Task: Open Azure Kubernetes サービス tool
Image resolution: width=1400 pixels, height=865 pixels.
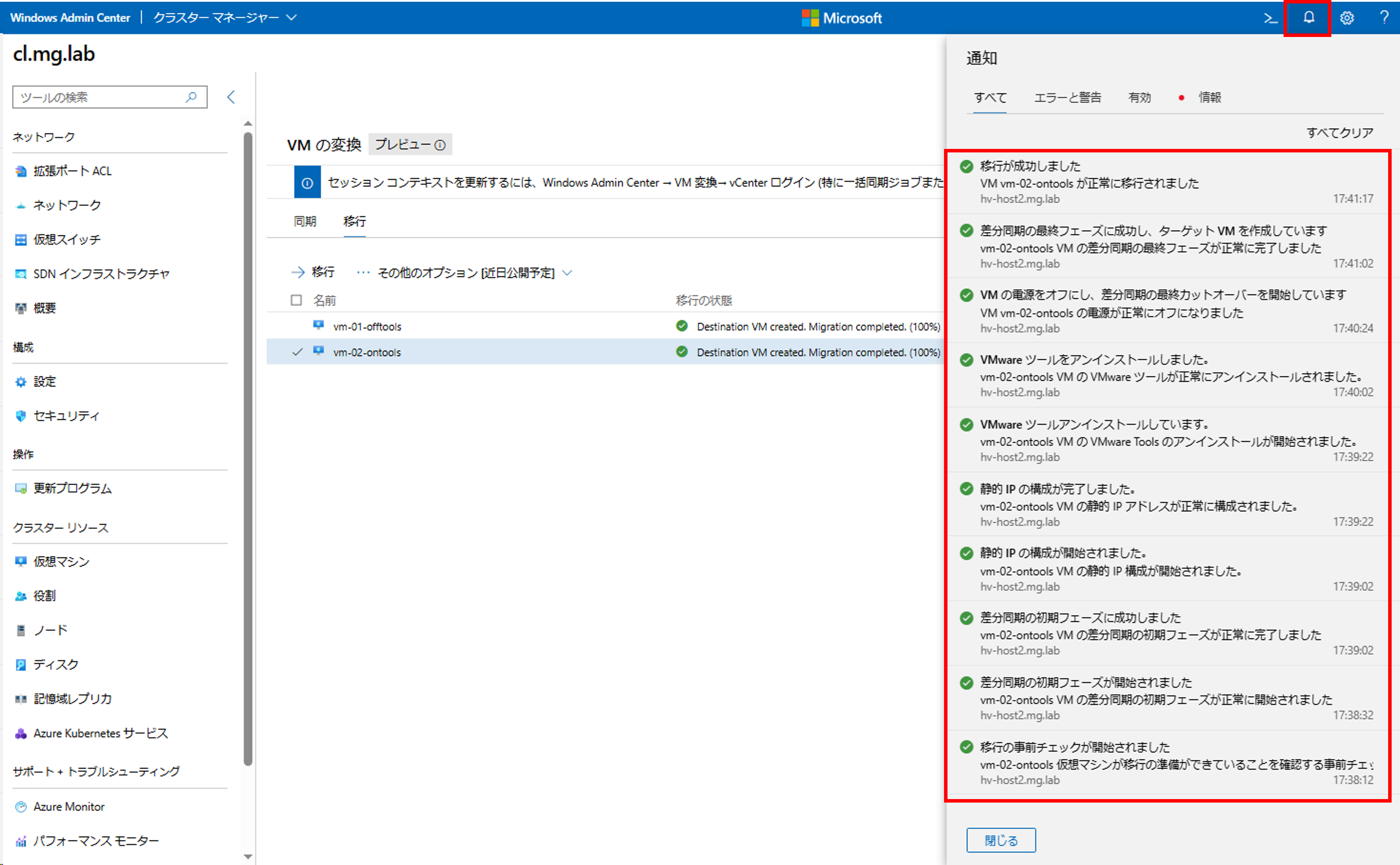Action: pos(100,734)
